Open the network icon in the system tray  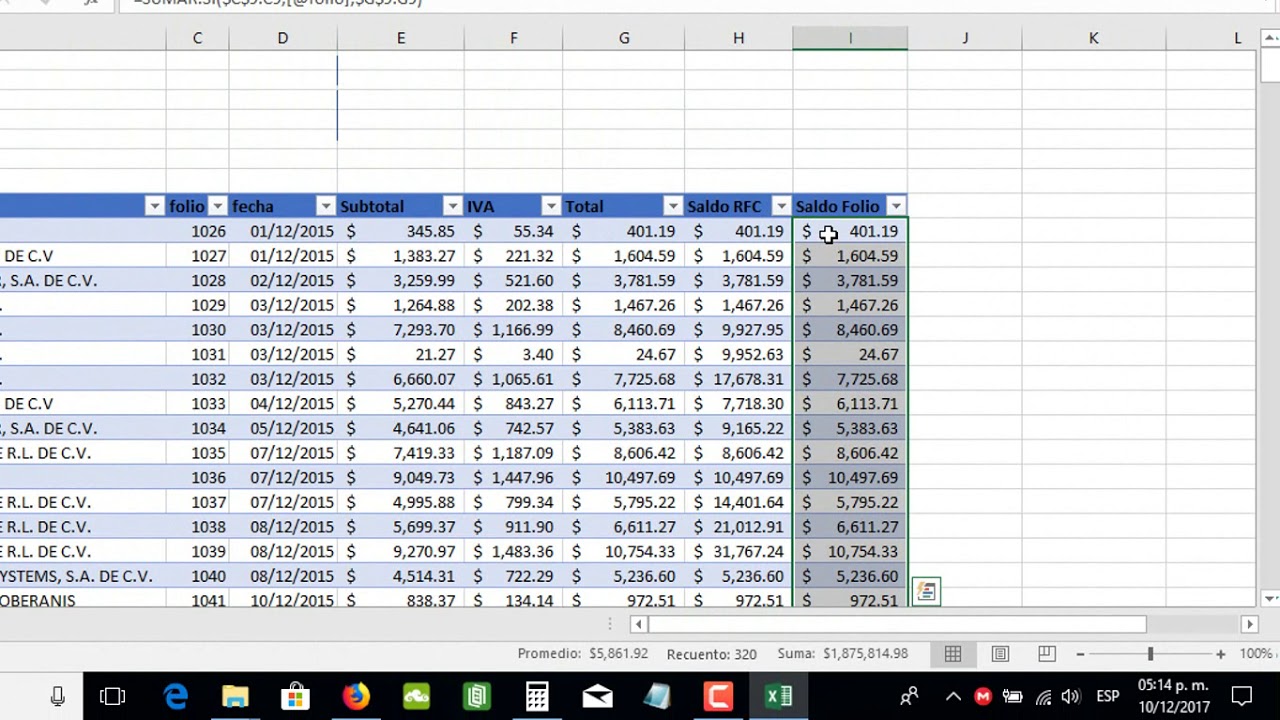point(1042,695)
